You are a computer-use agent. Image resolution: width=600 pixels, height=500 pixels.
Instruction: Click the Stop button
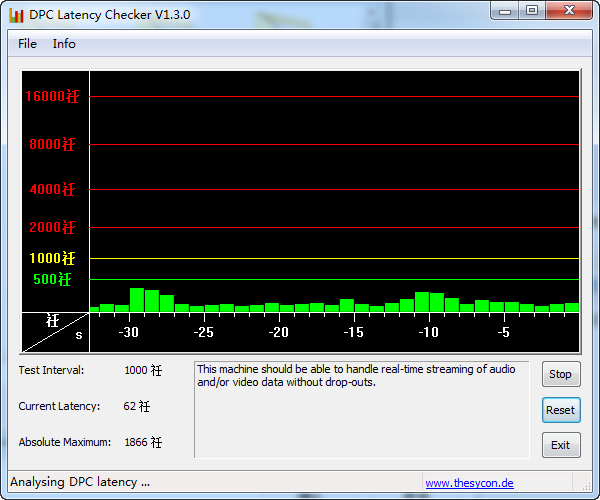561,374
